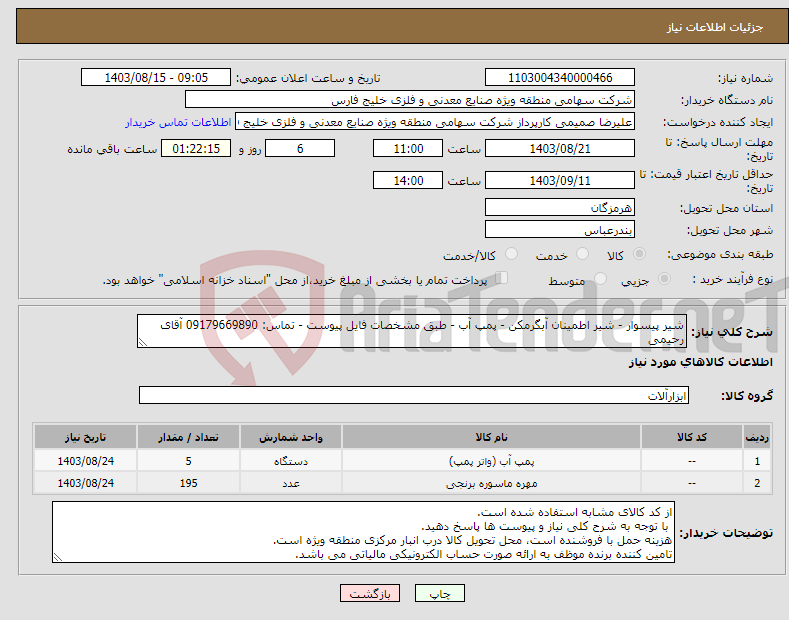Click the گروه کالا field ابزارآلات

414,395
